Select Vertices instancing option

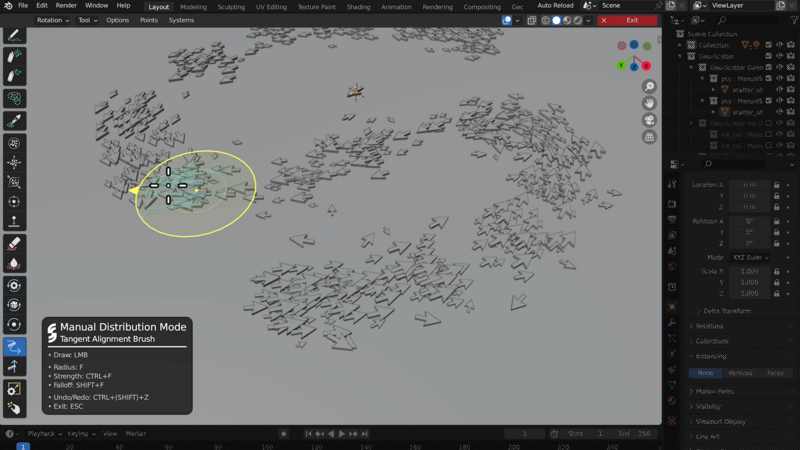click(740, 373)
